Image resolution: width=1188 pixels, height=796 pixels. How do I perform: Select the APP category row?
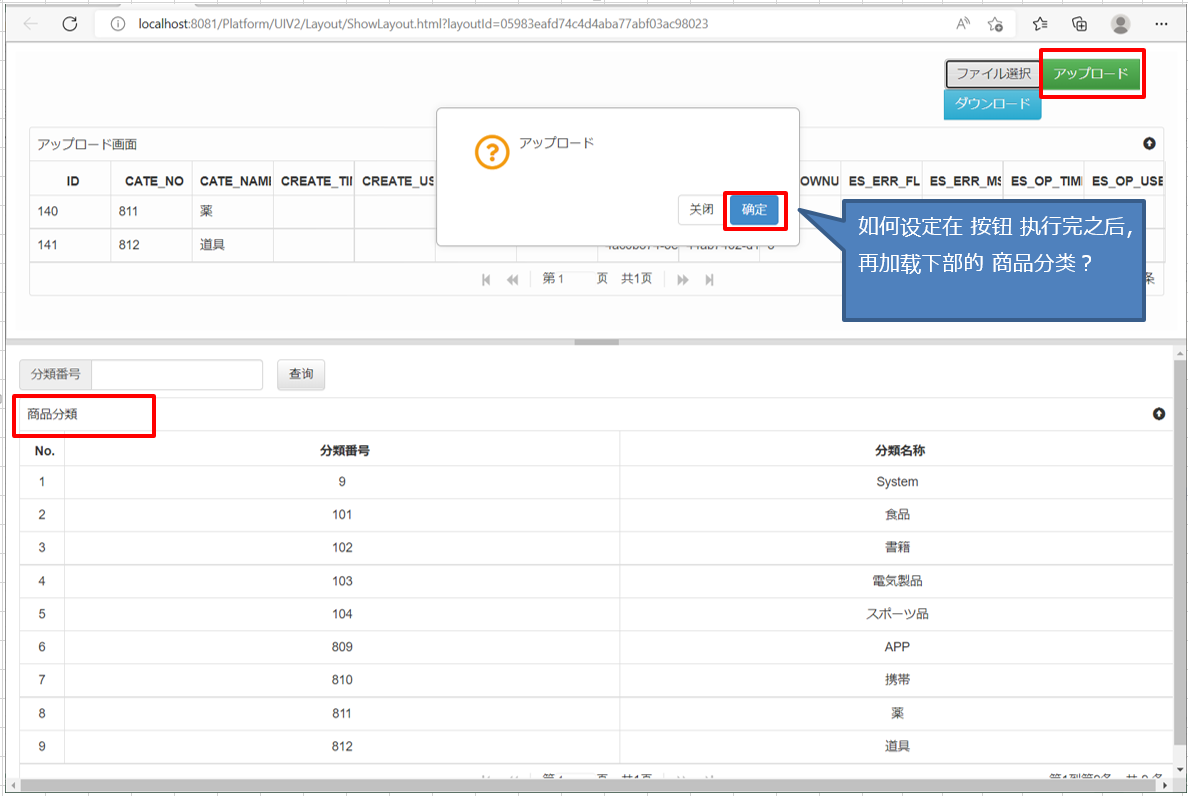point(596,647)
